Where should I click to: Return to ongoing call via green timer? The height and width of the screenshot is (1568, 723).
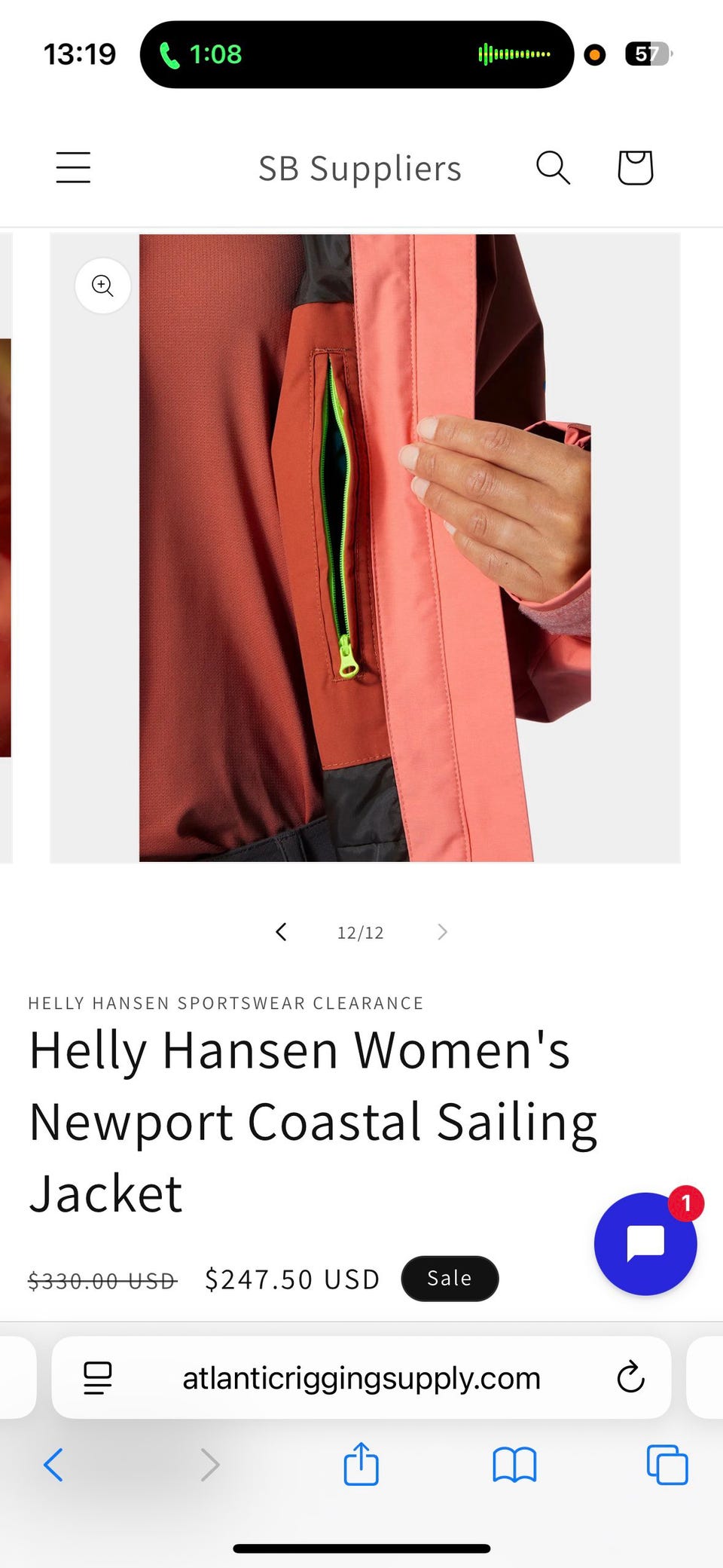point(201,54)
